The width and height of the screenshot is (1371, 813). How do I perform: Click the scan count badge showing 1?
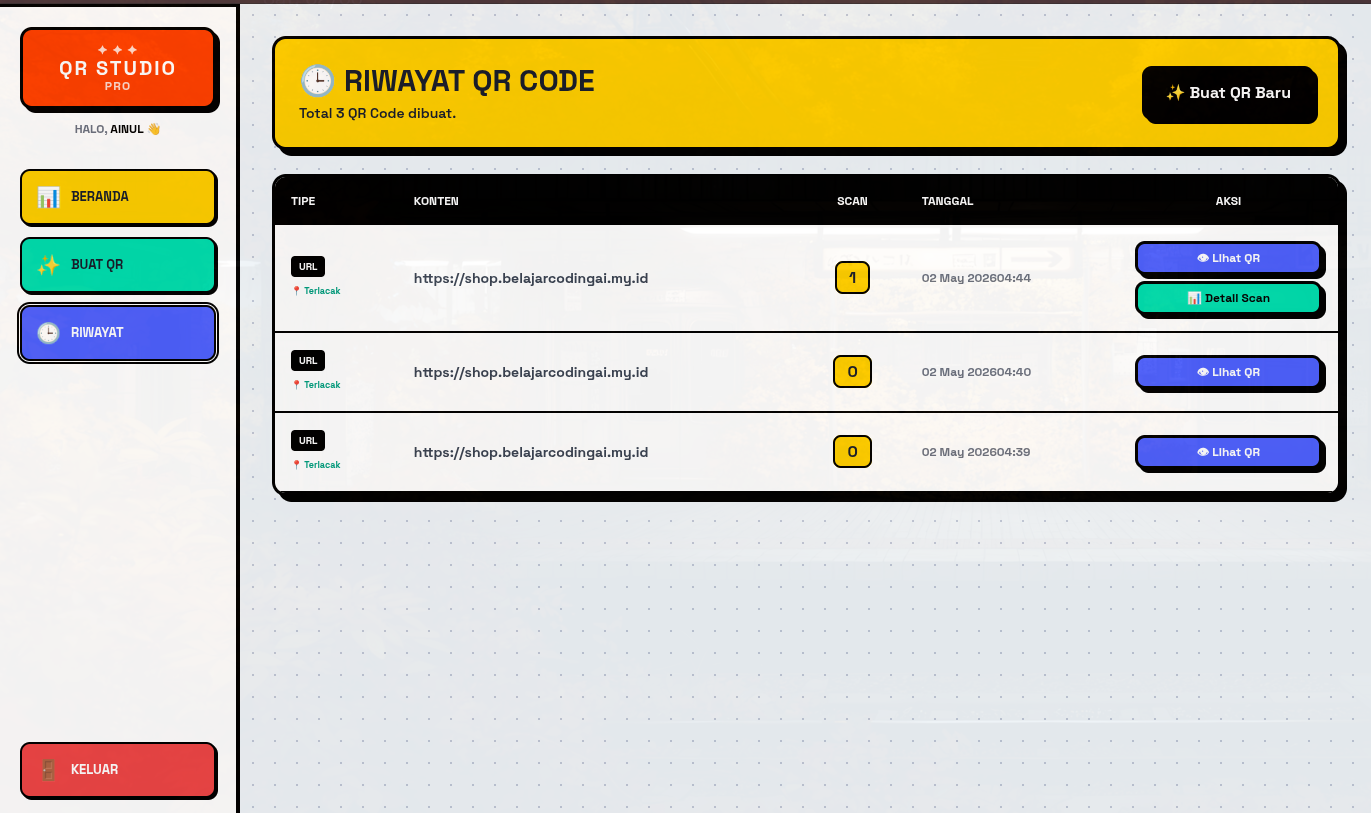(x=852, y=278)
